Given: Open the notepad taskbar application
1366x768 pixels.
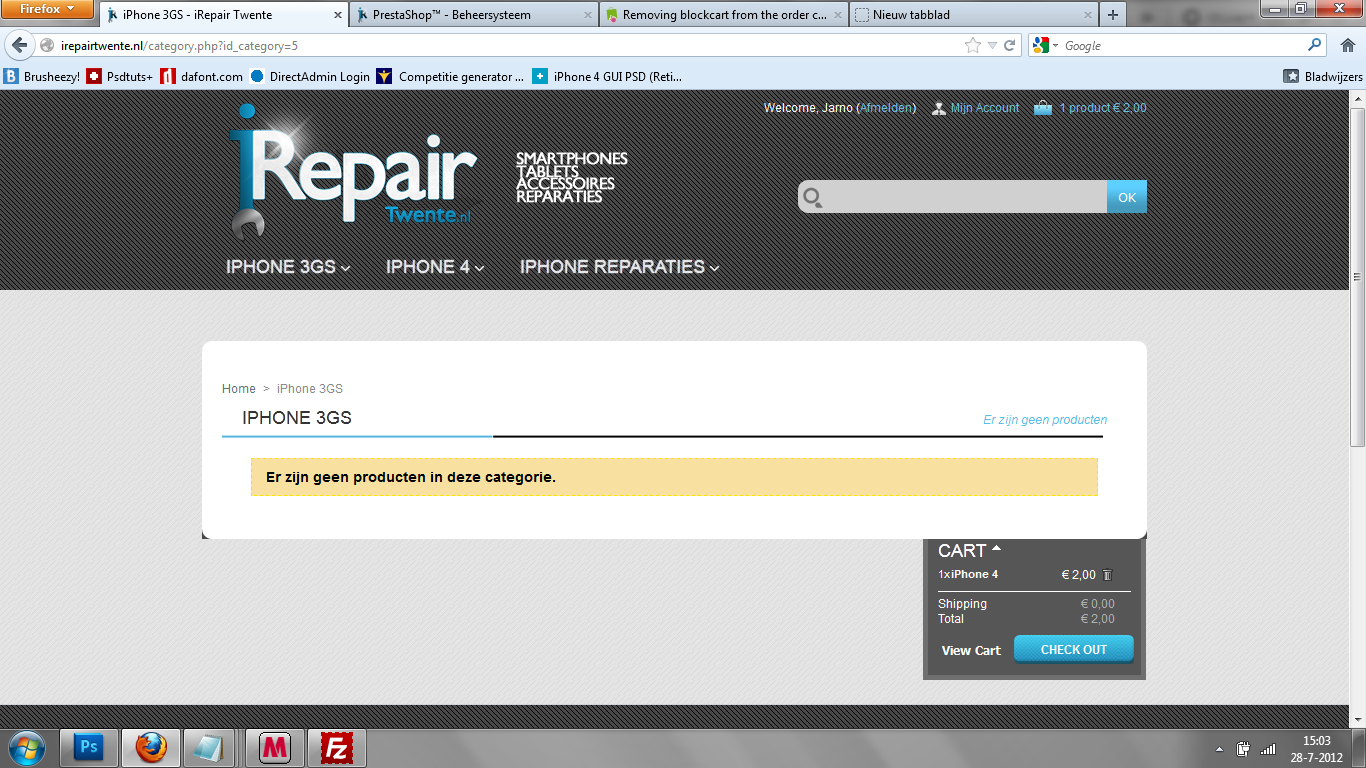Looking at the screenshot, I should [211, 747].
